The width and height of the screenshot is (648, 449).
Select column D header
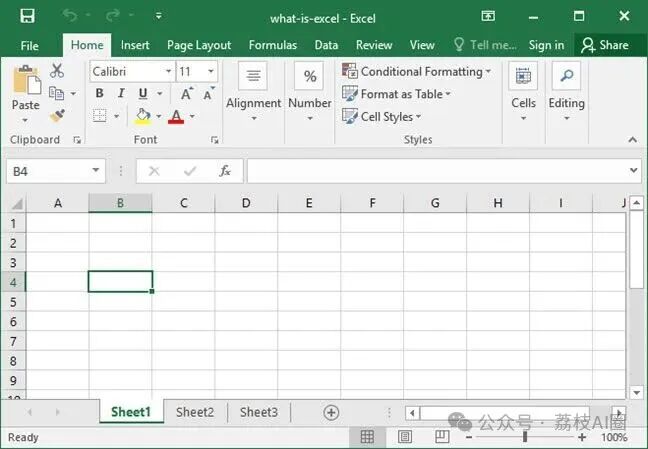[246, 203]
